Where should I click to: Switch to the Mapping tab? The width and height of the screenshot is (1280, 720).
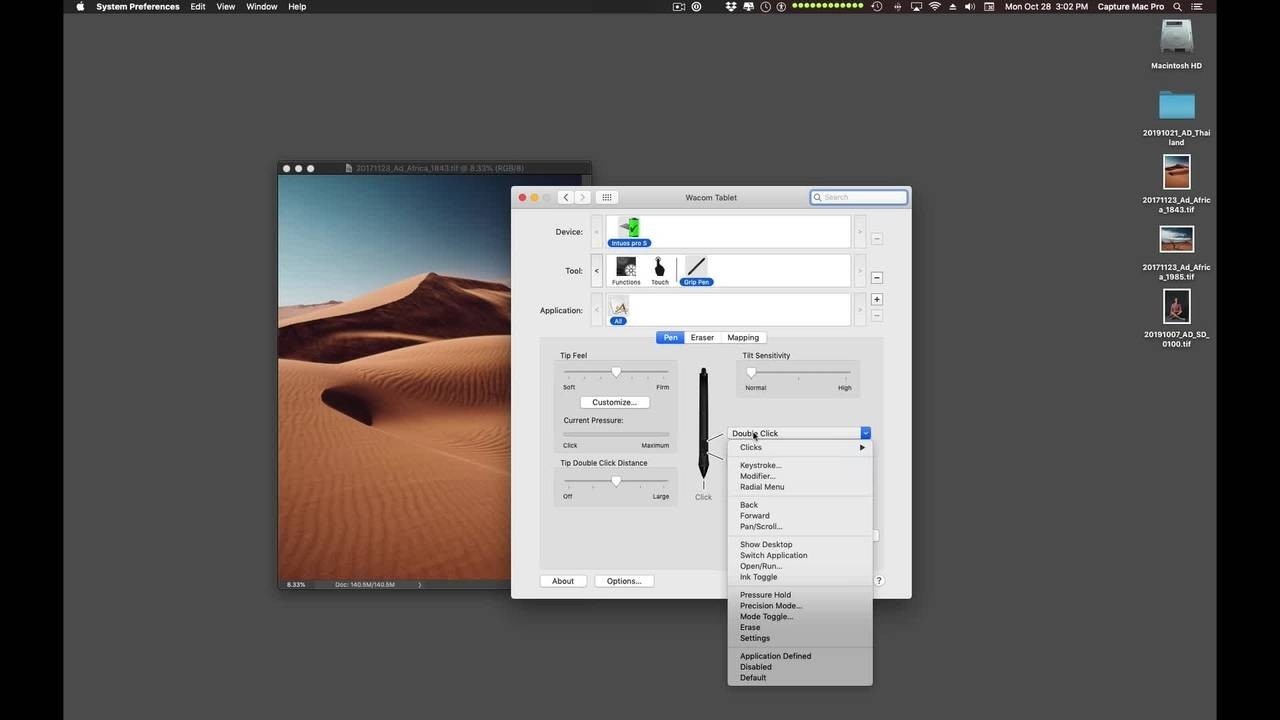pyautogui.click(x=743, y=337)
